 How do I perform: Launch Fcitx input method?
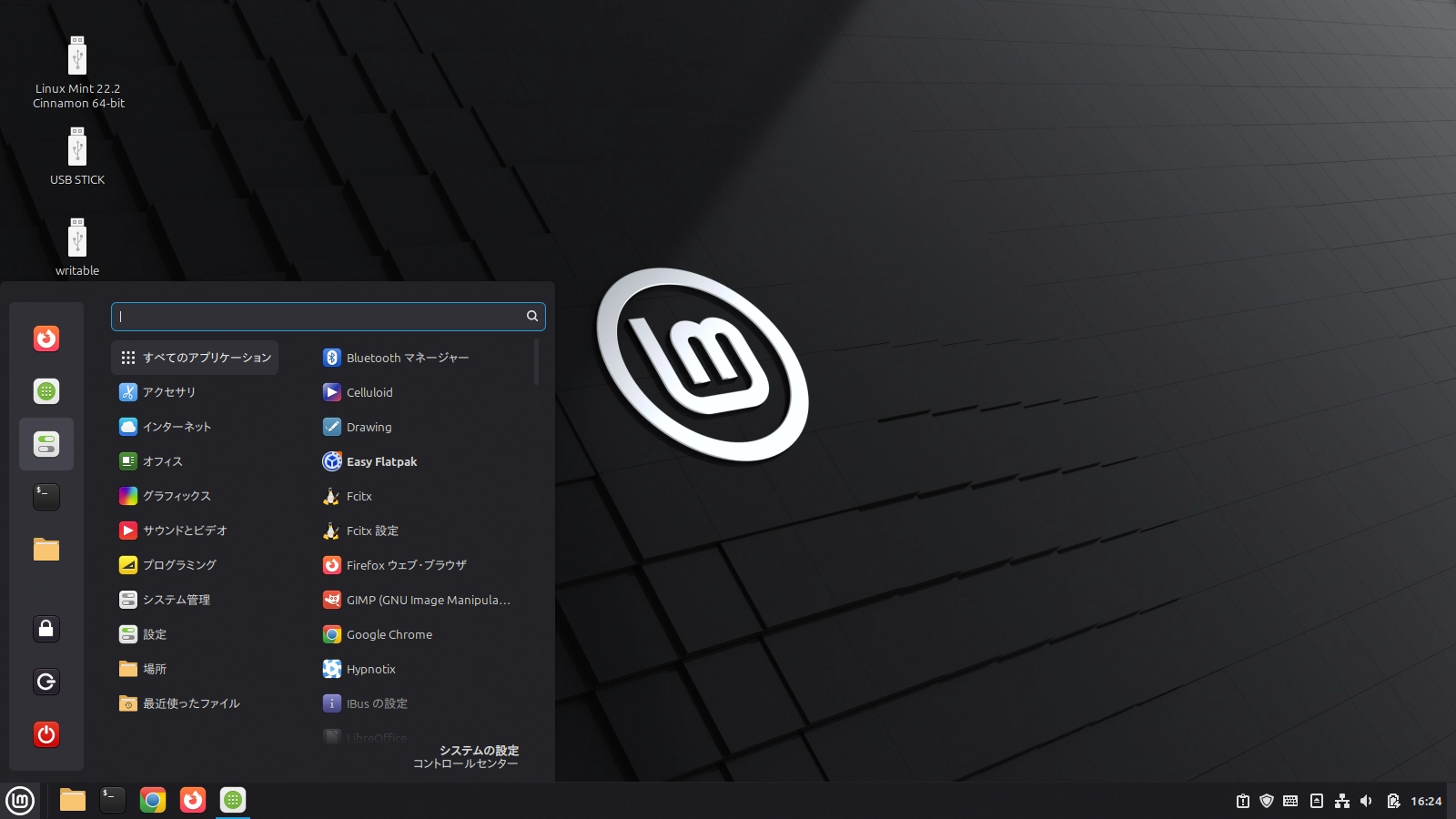click(423, 496)
